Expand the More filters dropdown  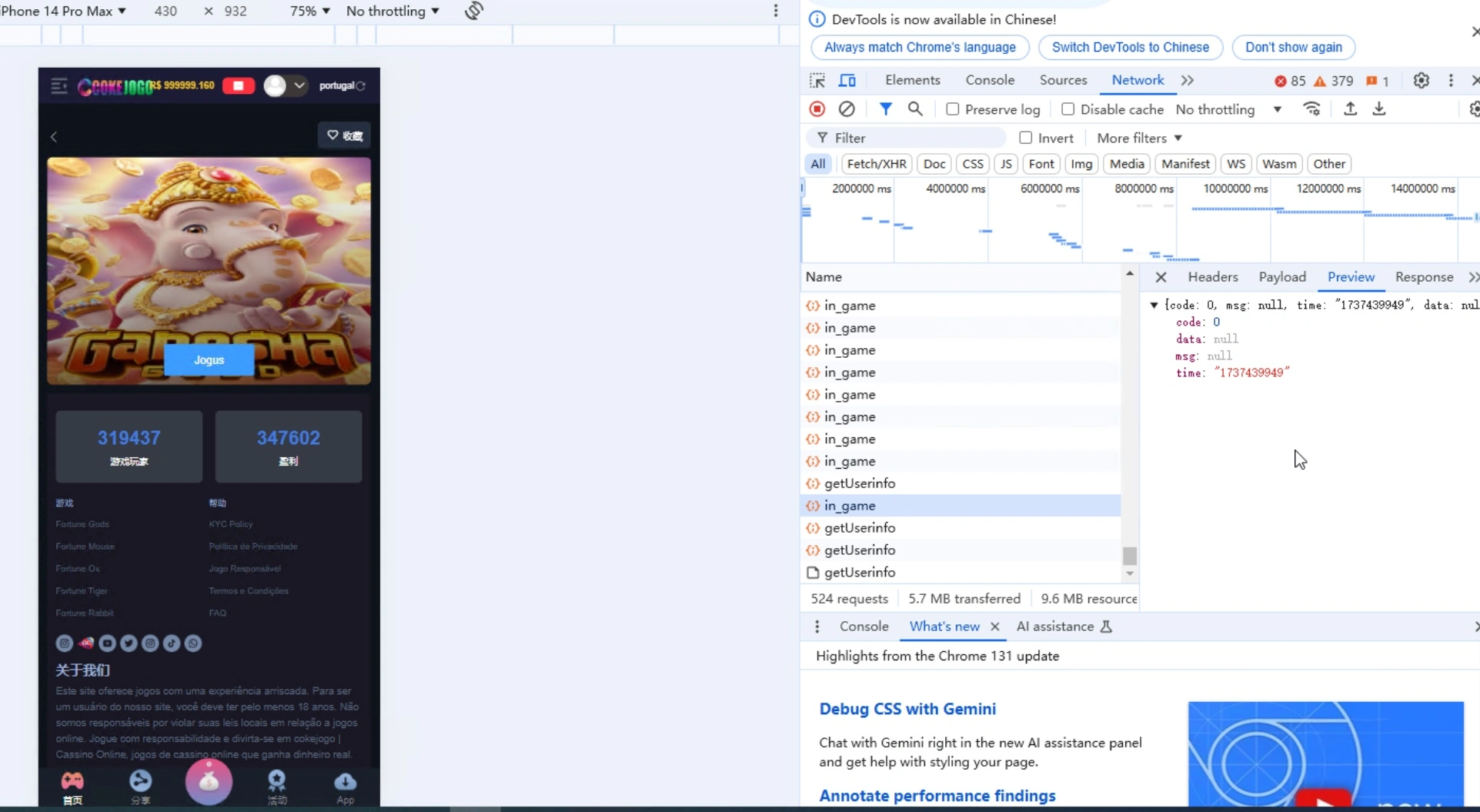coord(1139,138)
